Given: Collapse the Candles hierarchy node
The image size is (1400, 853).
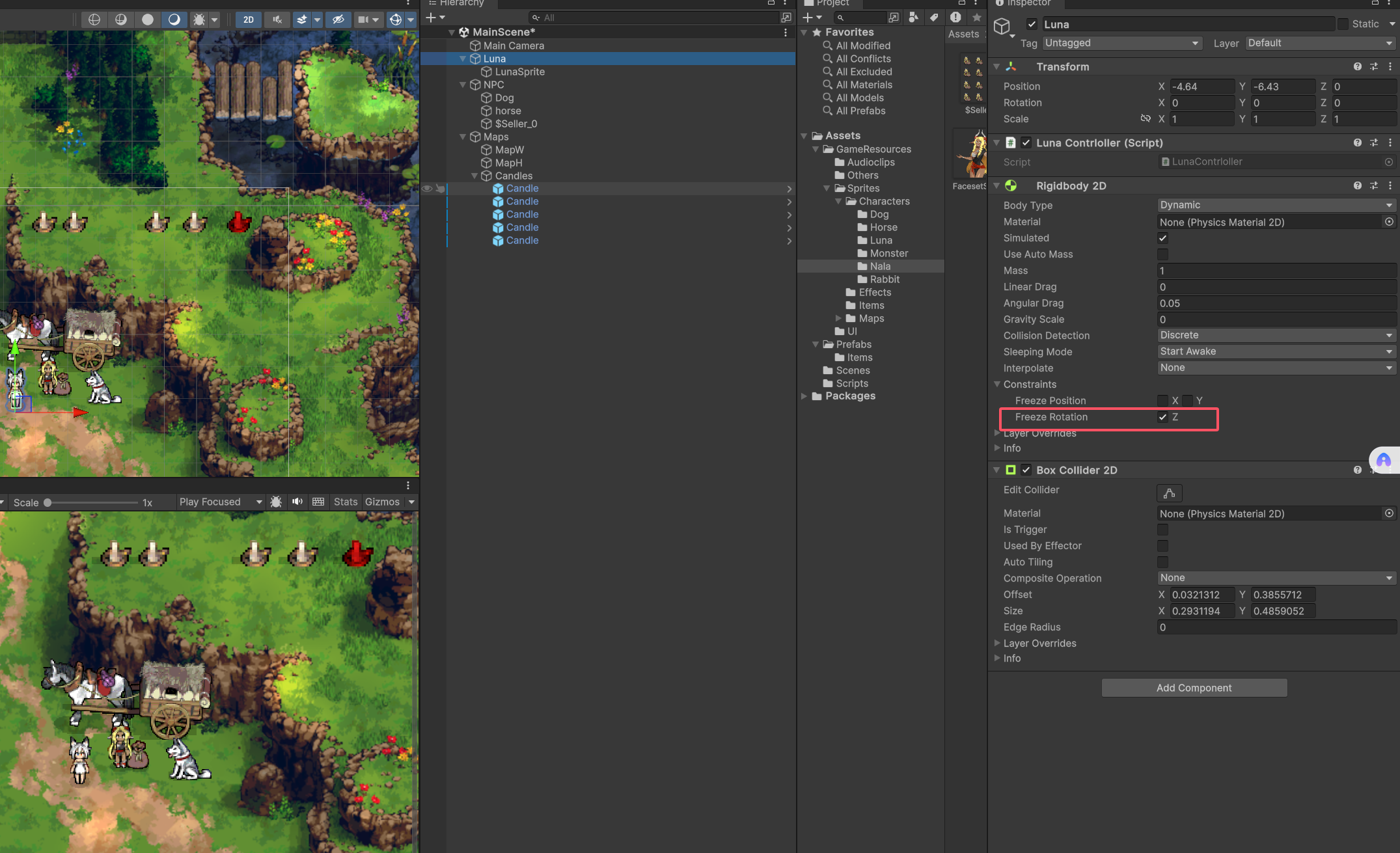Looking at the screenshot, I should pos(474,176).
